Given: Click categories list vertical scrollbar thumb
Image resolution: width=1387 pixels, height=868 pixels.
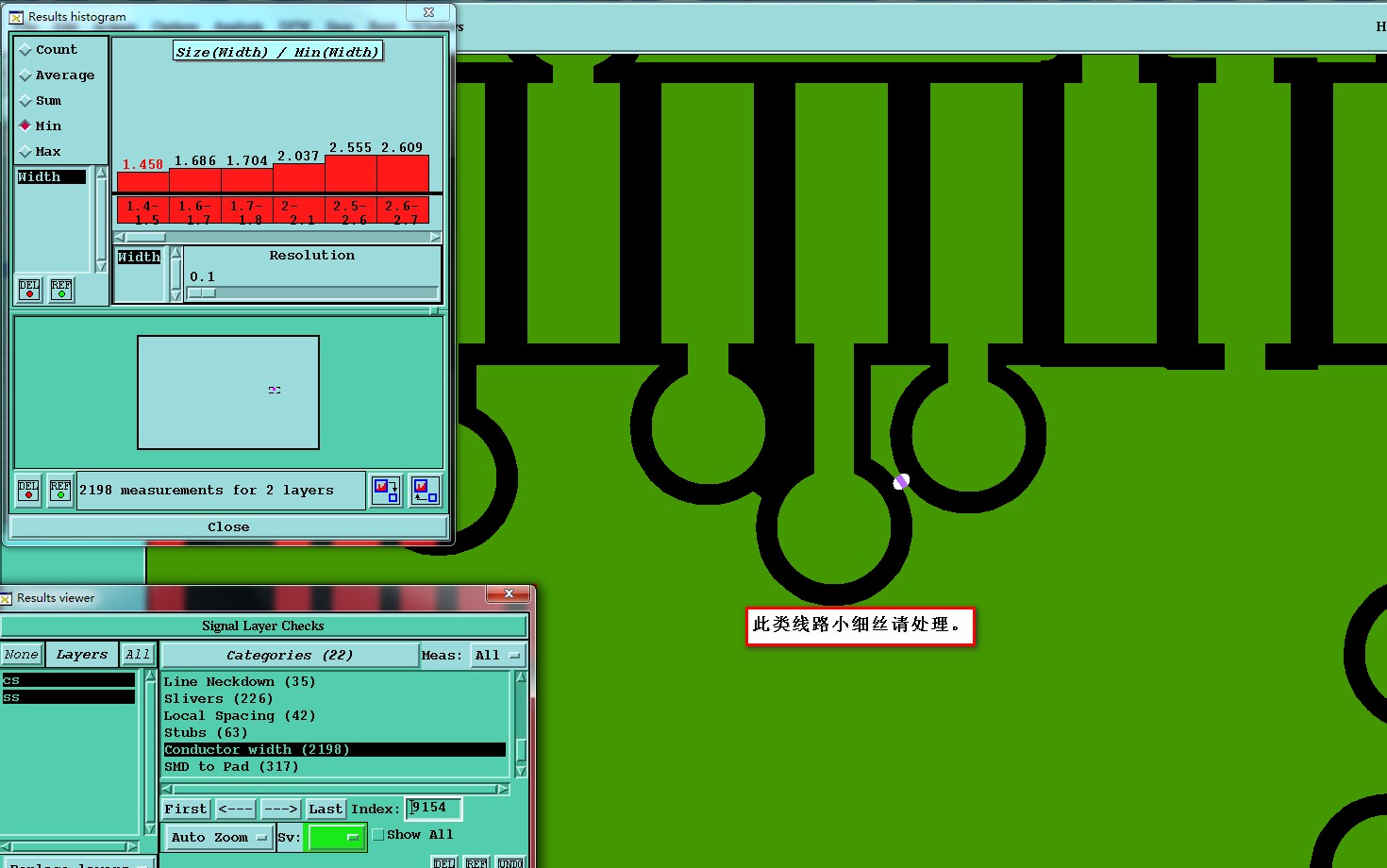Looking at the screenshot, I should coord(520,750).
